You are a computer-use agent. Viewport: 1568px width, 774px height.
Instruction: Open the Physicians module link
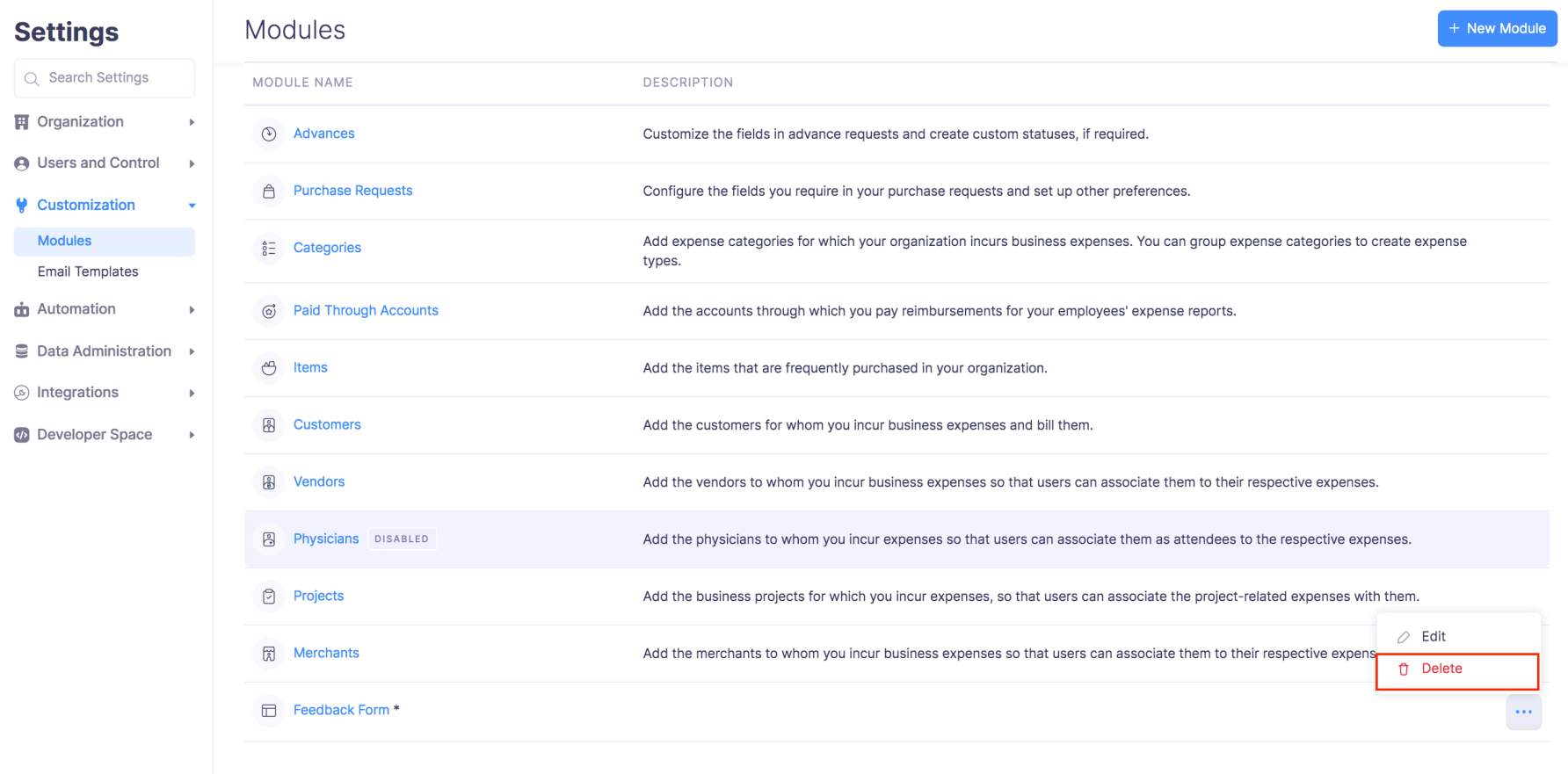click(x=326, y=539)
